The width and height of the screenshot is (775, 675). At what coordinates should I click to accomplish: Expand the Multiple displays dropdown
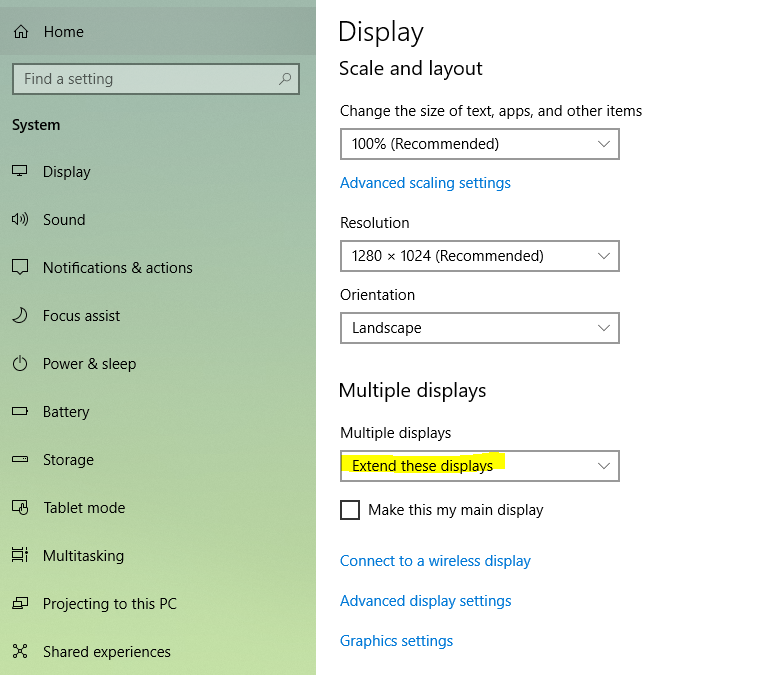[x=479, y=466]
